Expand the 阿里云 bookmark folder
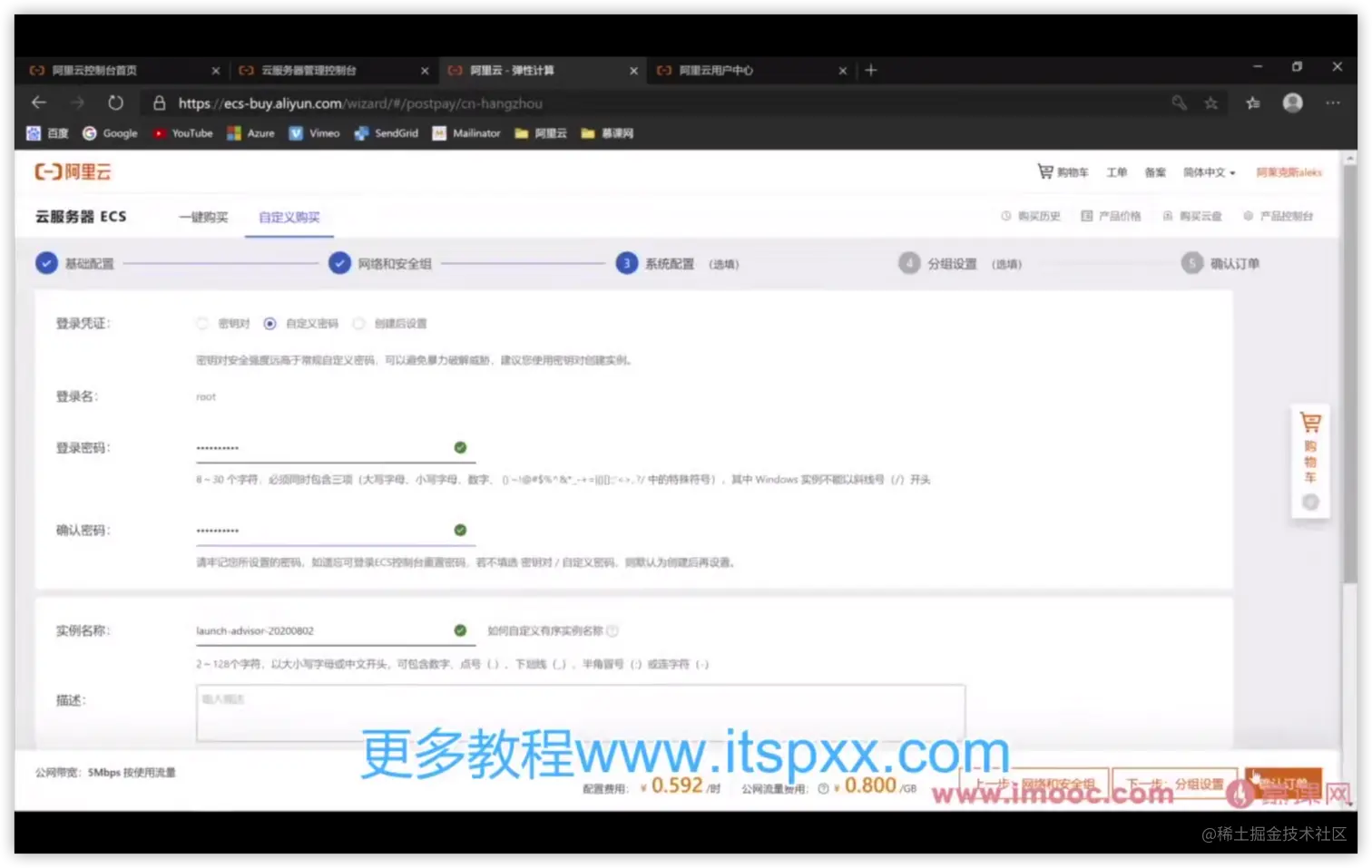Viewport: 1372px width, 868px height. coord(541,133)
